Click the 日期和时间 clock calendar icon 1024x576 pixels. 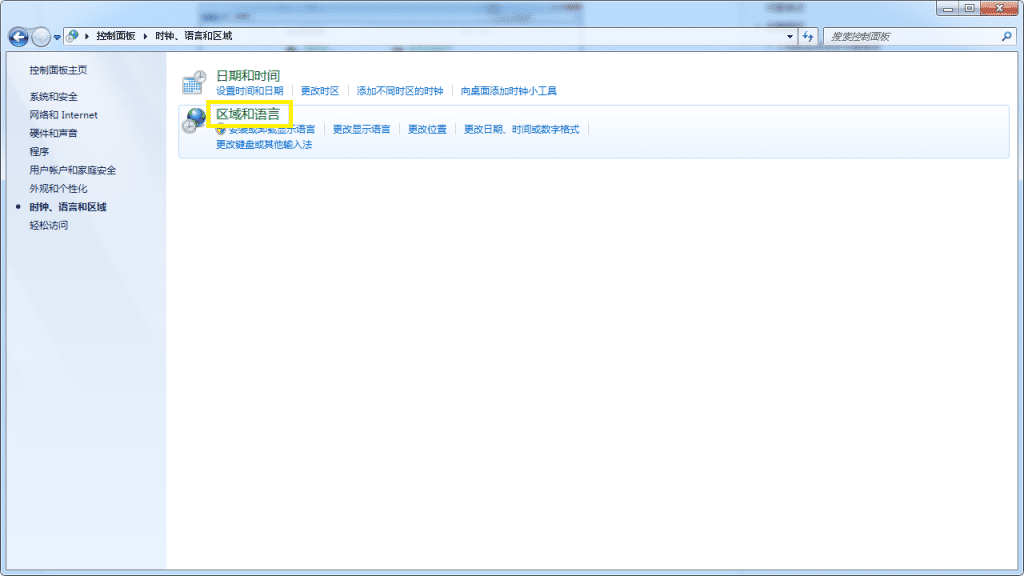point(193,83)
